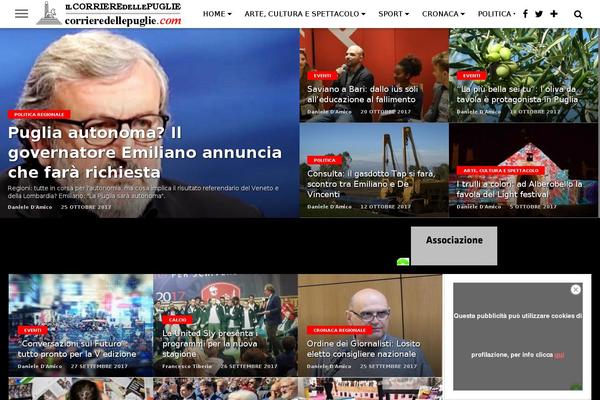
Task: Open the oliva da tavola article
Action: 517,94
